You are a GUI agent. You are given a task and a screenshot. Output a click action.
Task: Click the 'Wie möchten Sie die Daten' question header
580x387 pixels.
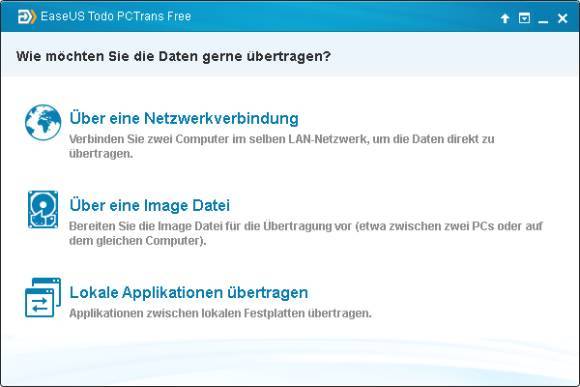tap(173, 56)
